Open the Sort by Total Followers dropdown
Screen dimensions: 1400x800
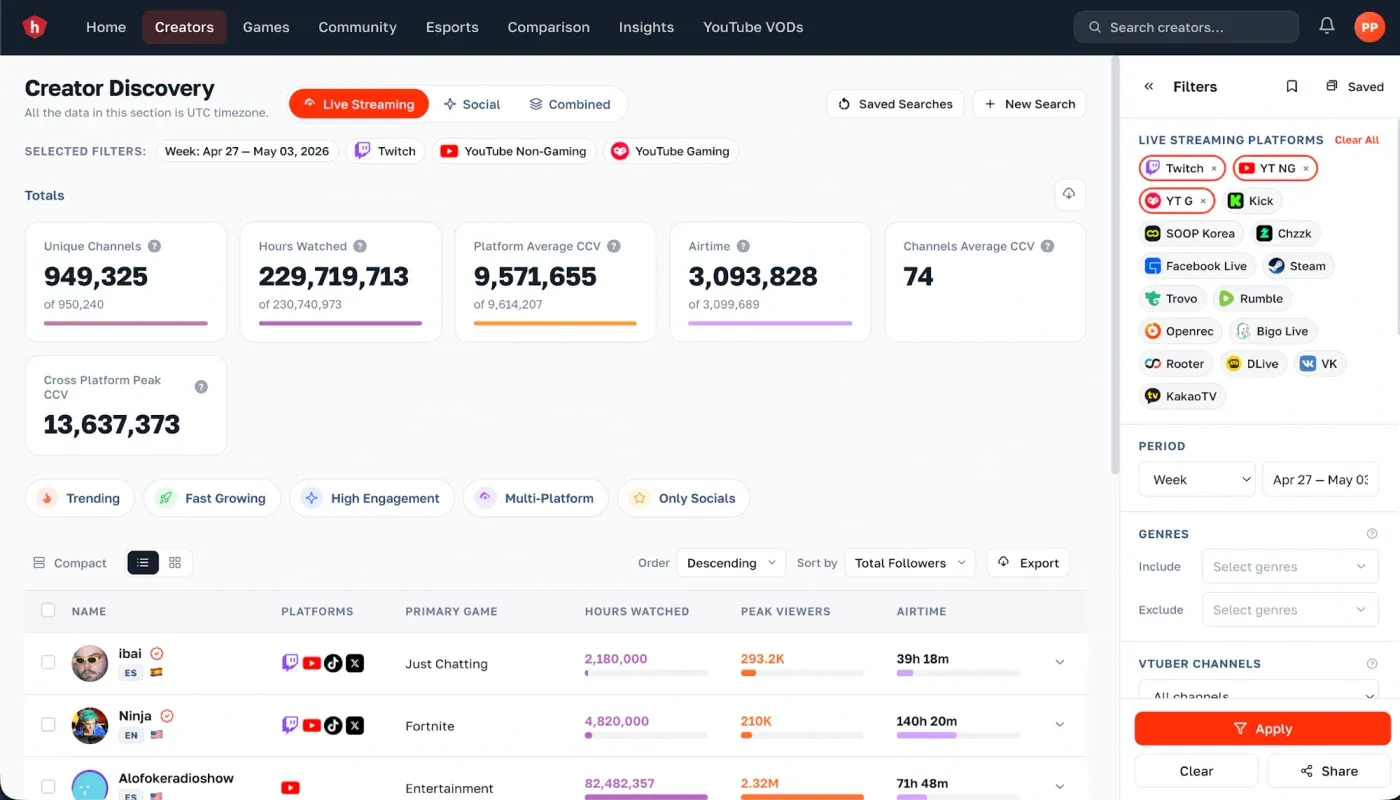click(910, 563)
